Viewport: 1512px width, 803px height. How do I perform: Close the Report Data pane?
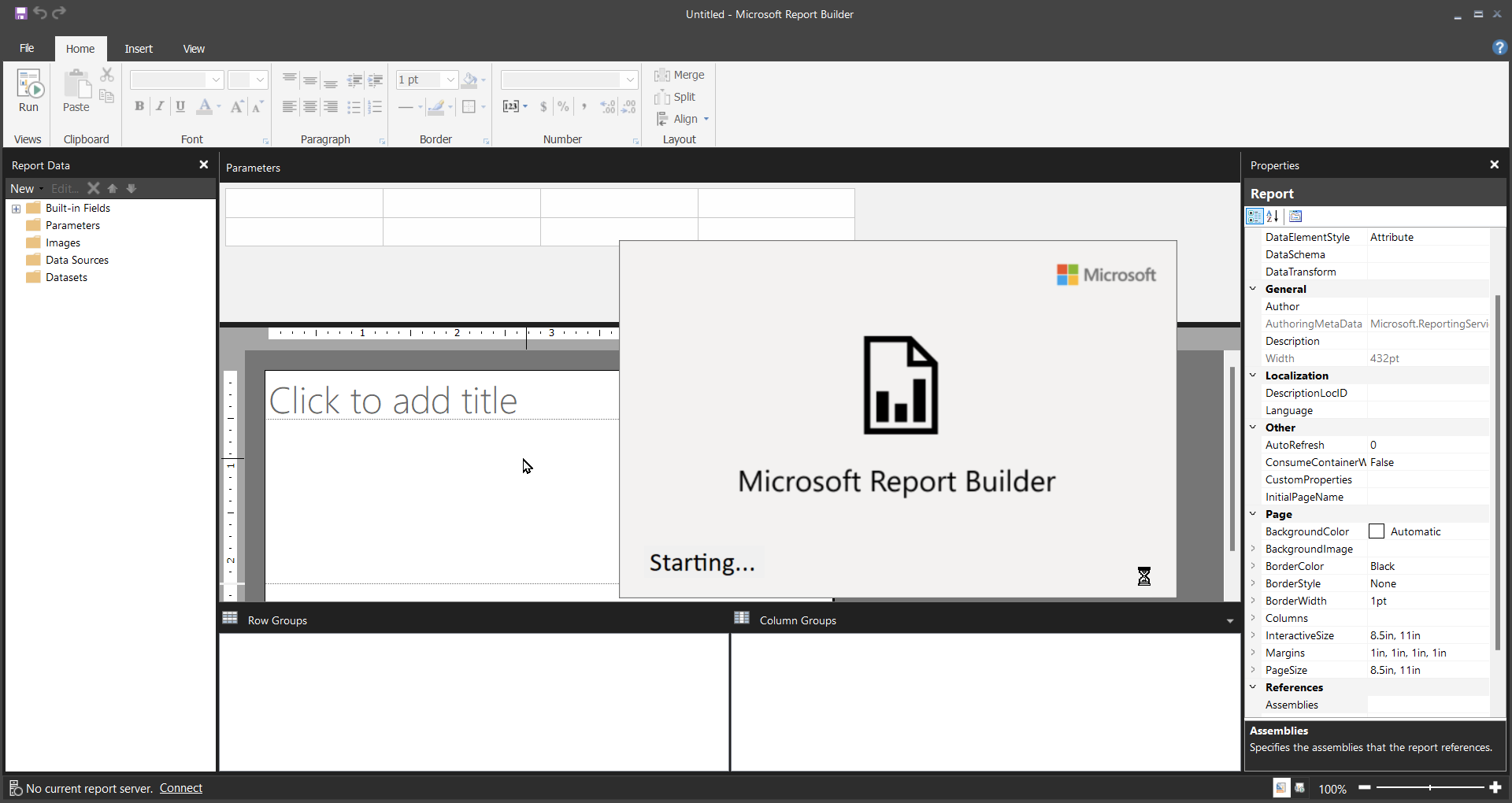point(204,165)
